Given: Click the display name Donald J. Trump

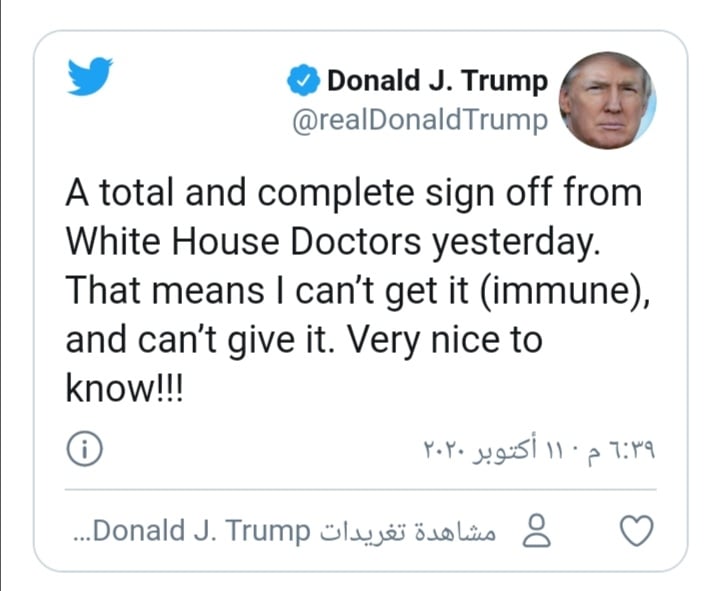Looking at the screenshot, I should (438, 80).
